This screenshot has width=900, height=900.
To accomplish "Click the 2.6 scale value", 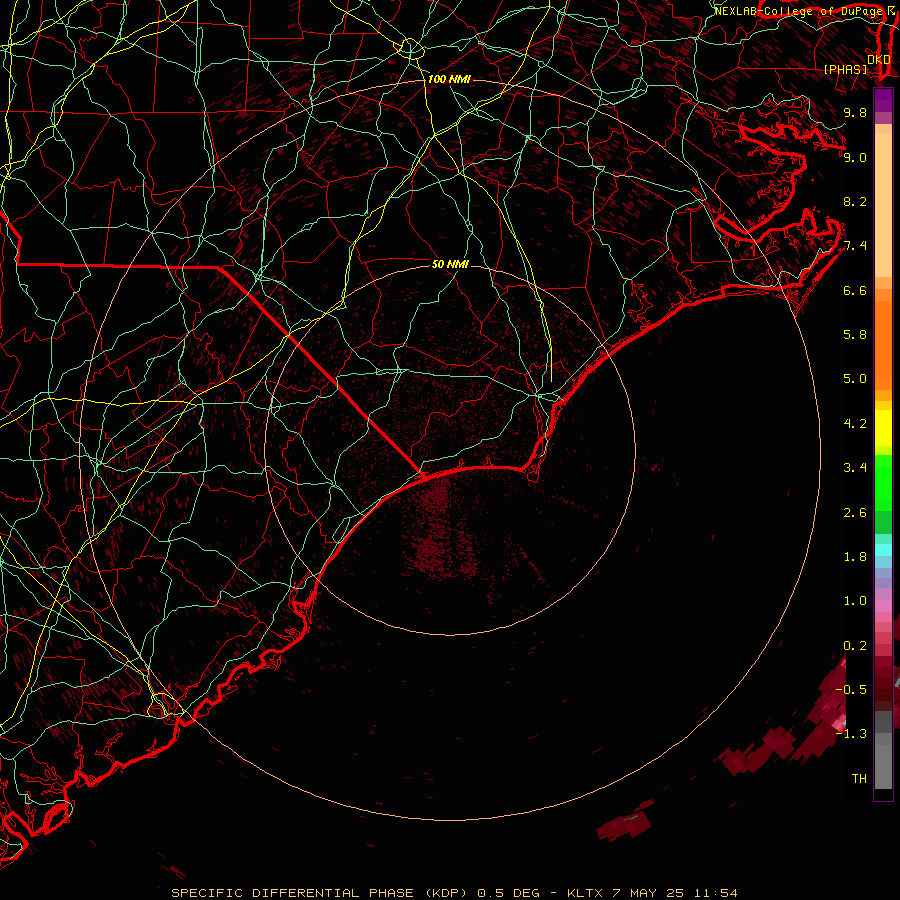I will [x=855, y=513].
